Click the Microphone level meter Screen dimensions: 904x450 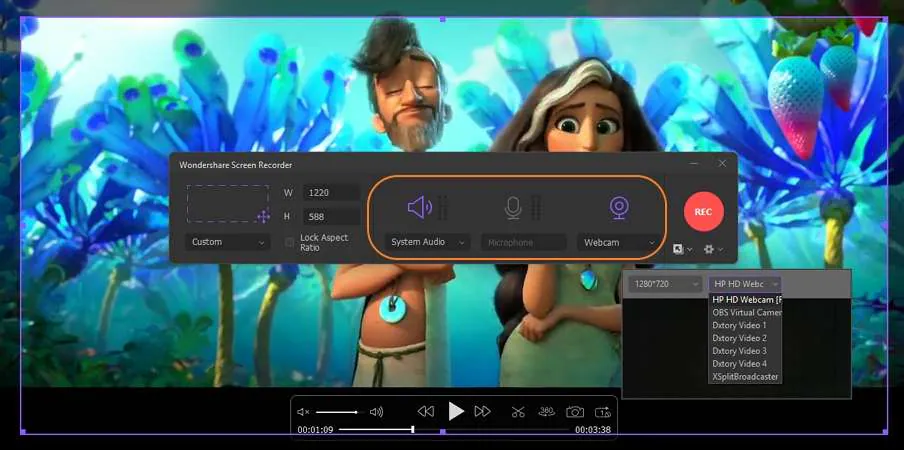tap(536, 208)
